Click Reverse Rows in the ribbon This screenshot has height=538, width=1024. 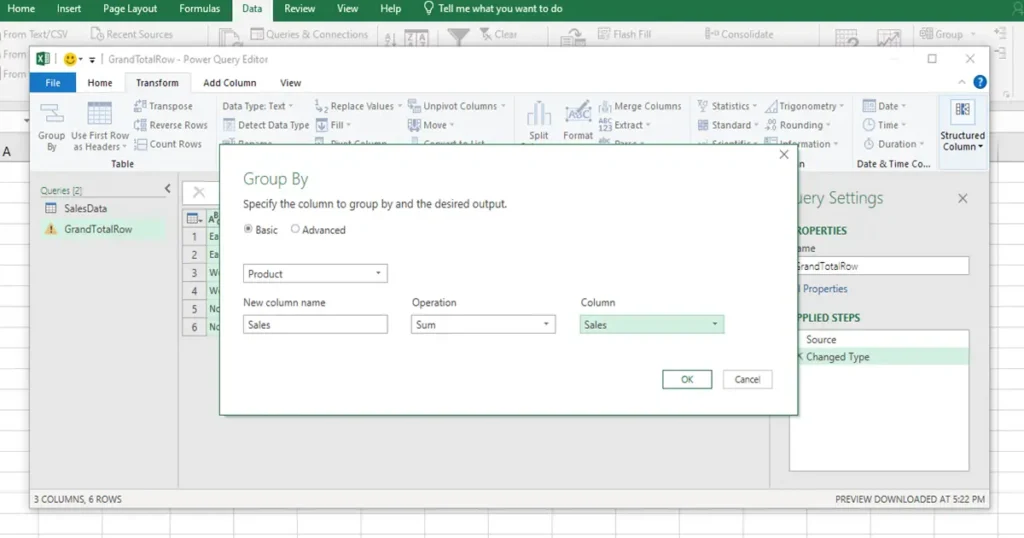[x=170, y=125]
